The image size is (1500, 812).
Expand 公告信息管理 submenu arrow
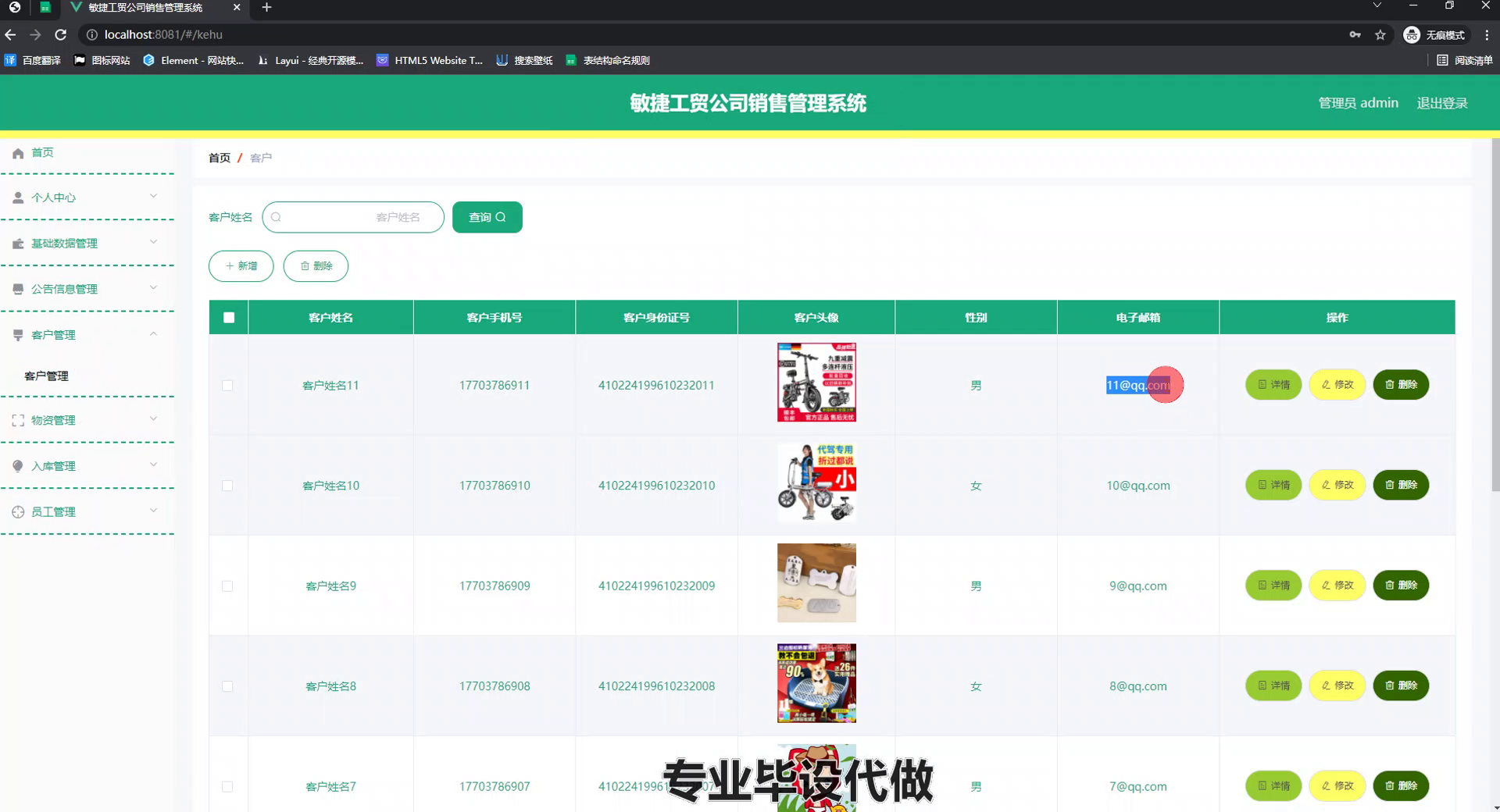coord(153,287)
